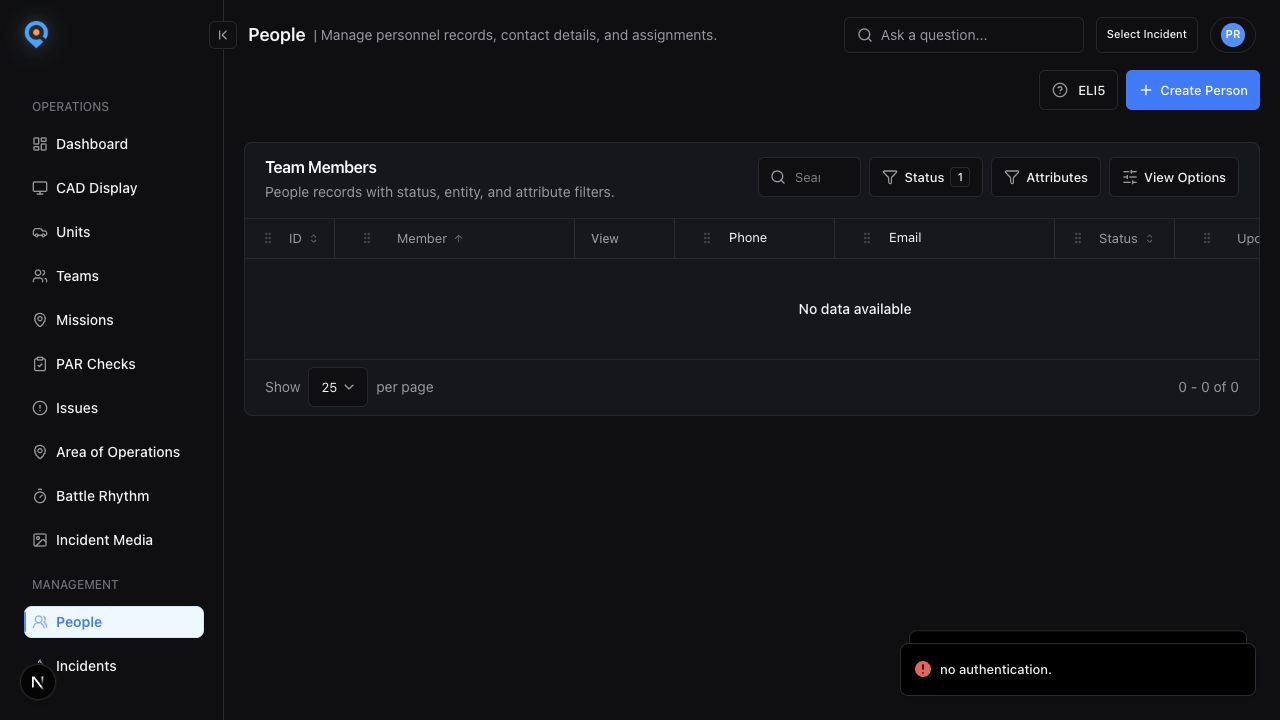Open the Select Incident dropdown
This screenshot has width=1280, height=720.
click(x=1147, y=34)
